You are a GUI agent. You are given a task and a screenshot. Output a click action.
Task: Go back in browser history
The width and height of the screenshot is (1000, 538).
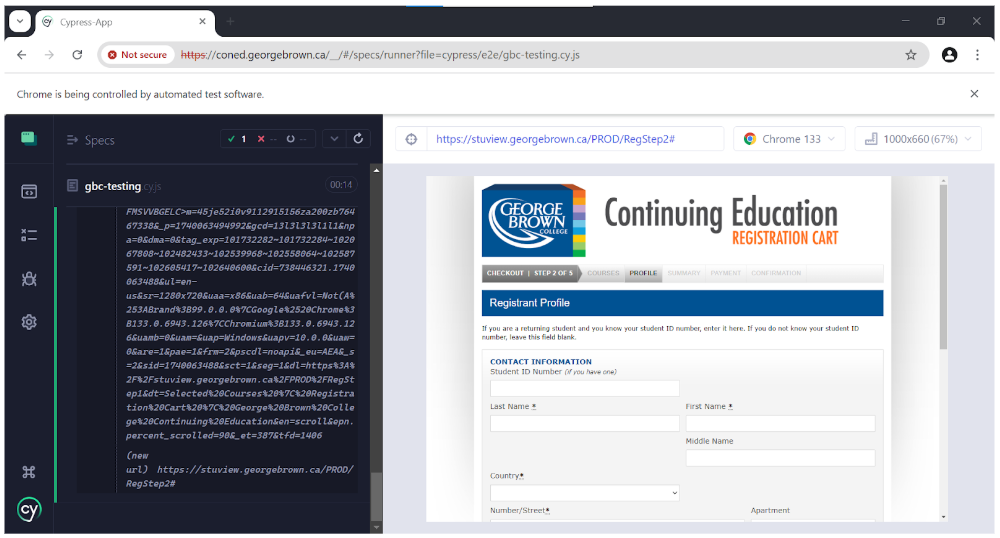(22, 55)
